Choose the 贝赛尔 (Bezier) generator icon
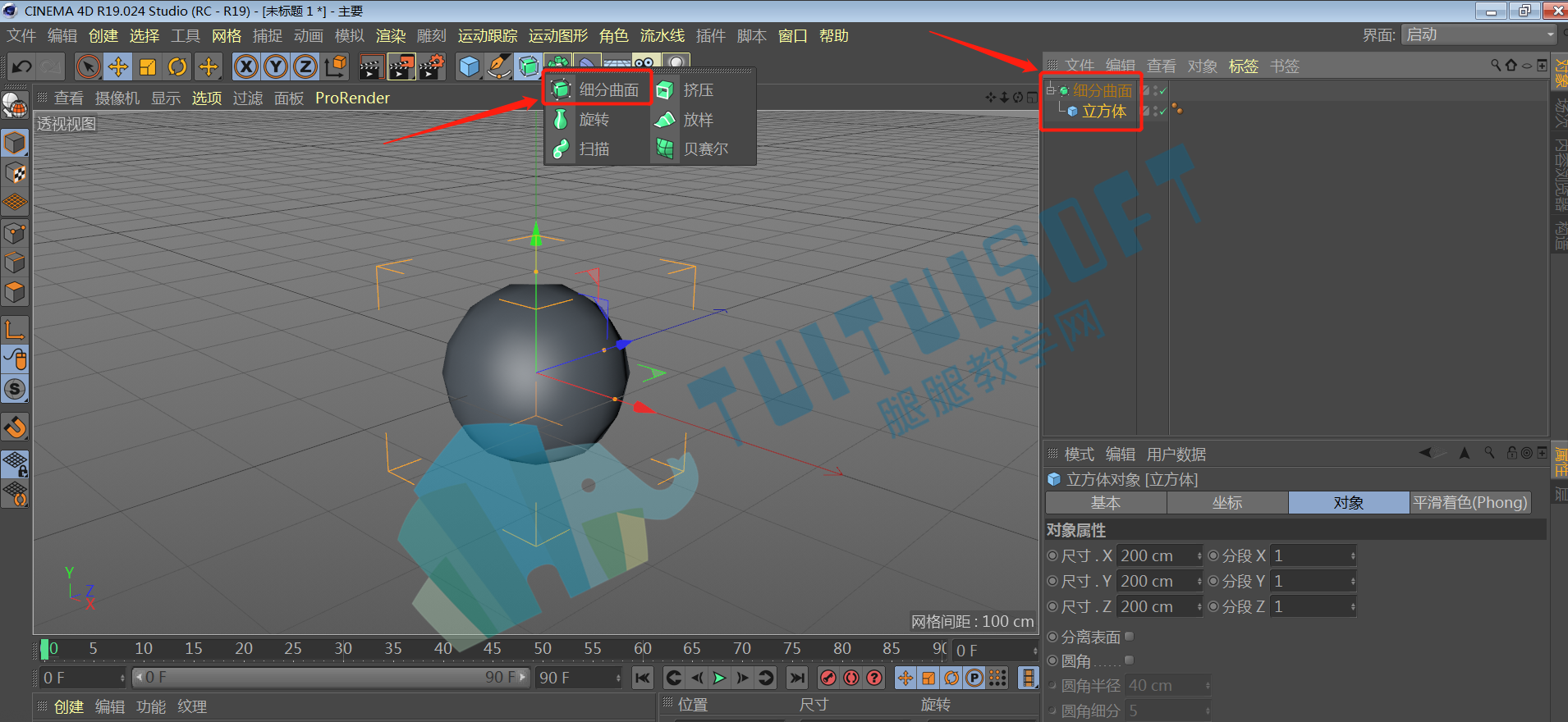Screen dimensions: 1568x722 coord(665,149)
